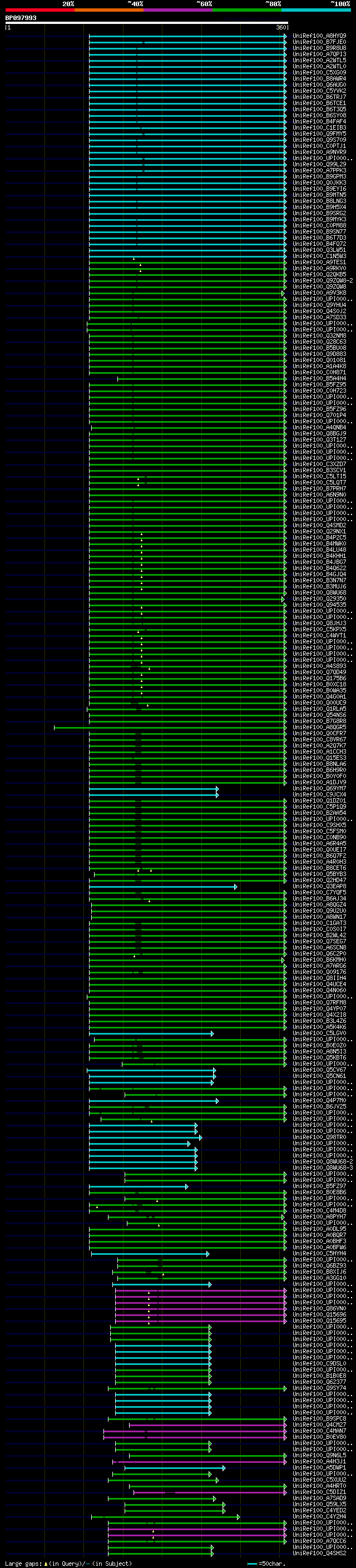This screenshot has height=1568, width=356.
Task: Click the ~80% legend label
Action: coord(273,4)
